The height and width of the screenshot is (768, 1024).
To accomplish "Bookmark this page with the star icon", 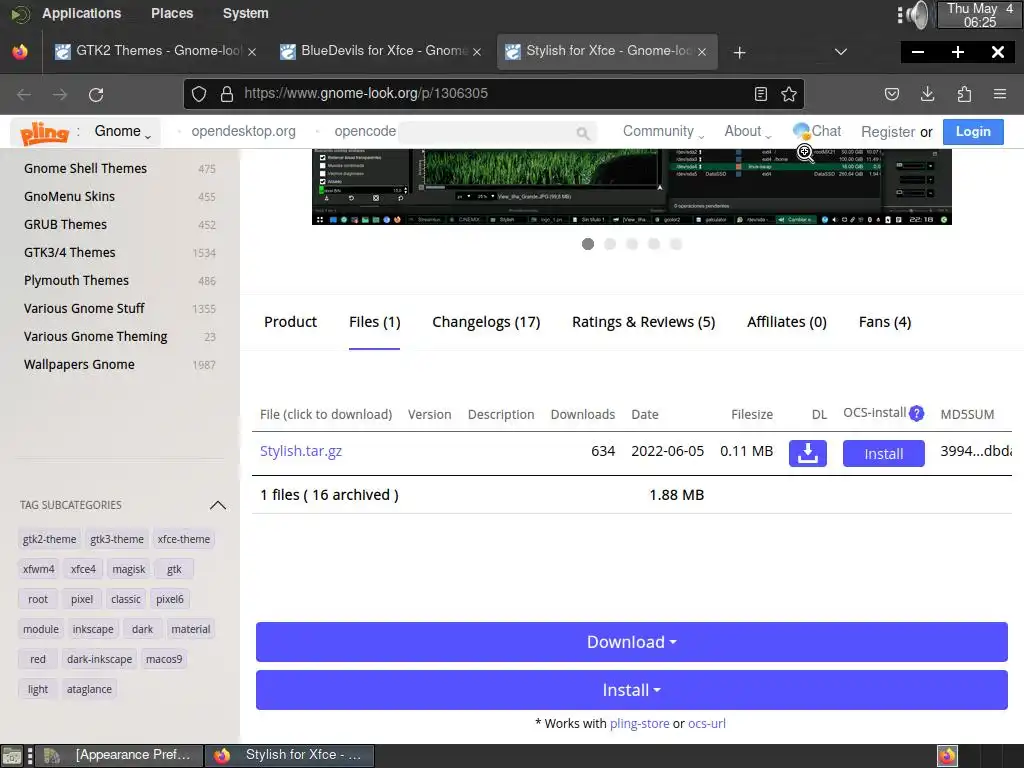I will (789, 94).
